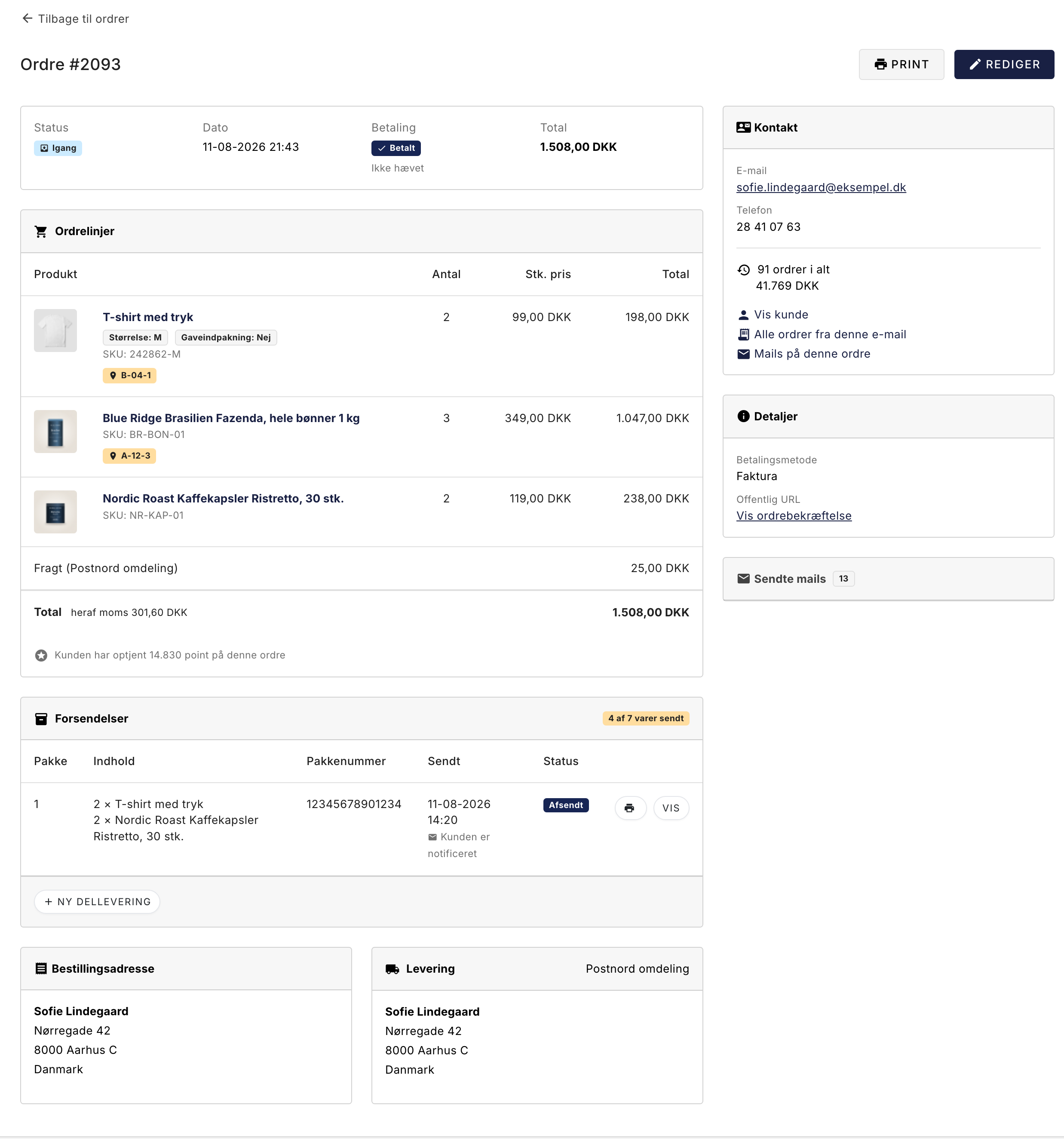Click the A-12-3 location badge
The height and width of the screenshot is (1139, 1064).
click(129, 456)
